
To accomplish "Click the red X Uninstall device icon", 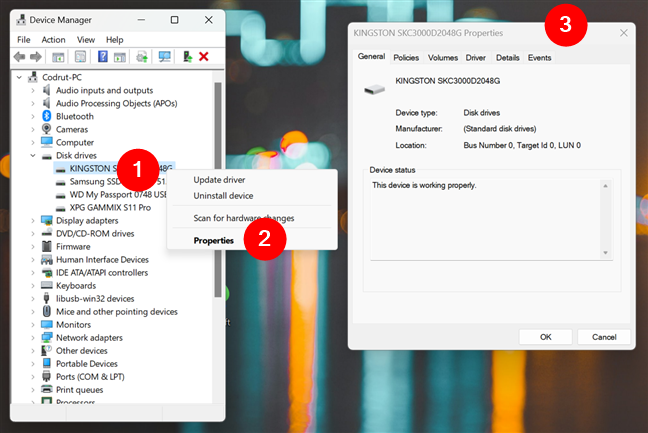I will pyautogui.click(x=204, y=57).
